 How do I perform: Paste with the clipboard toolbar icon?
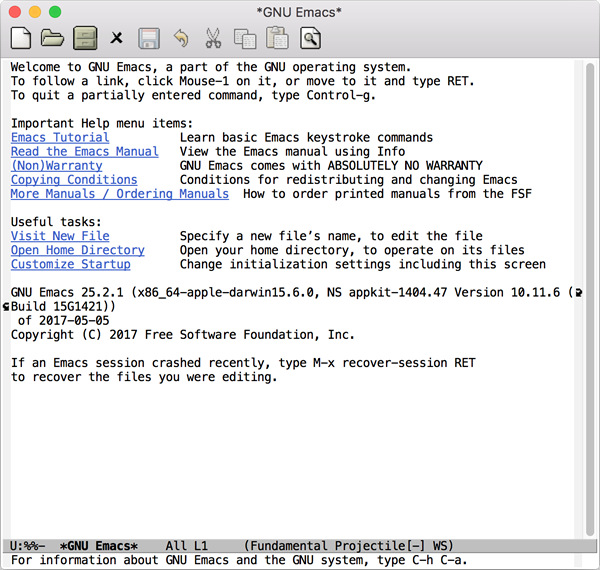pyautogui.click(x=277, y=38)
